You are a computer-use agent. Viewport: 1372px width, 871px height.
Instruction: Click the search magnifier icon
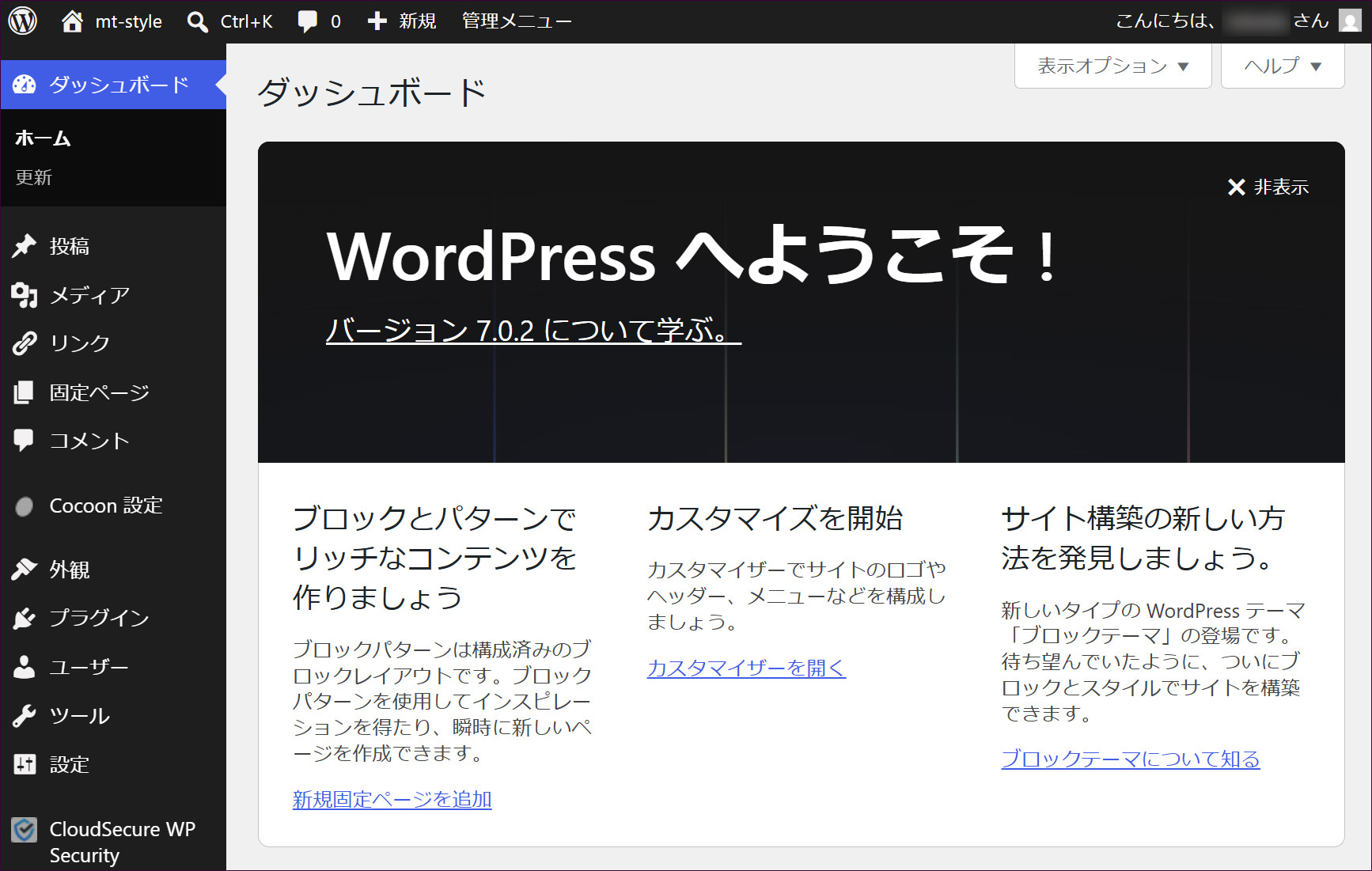pyautogui.click(x=197, y=21)
